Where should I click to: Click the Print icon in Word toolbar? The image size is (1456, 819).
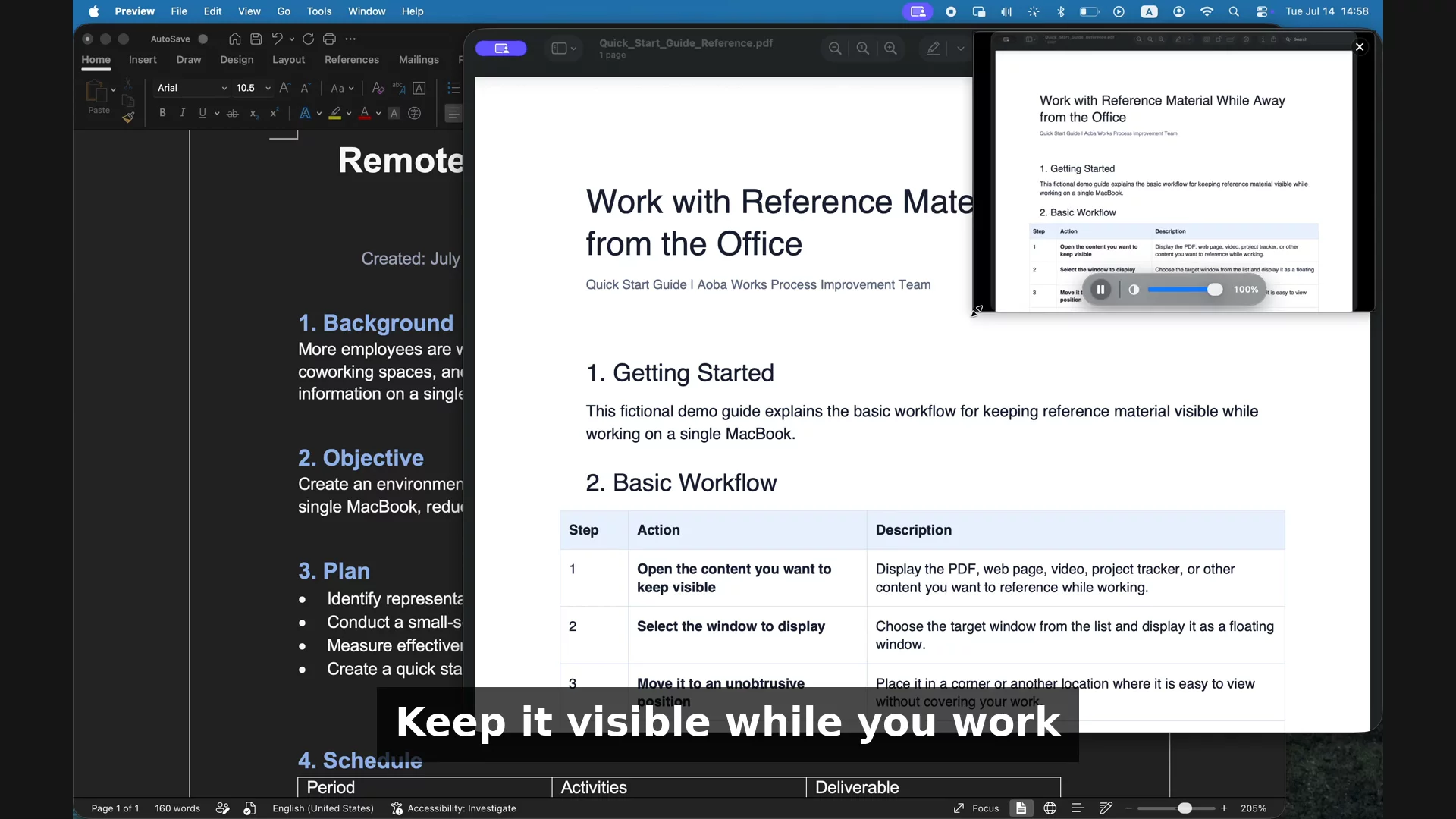329,39
